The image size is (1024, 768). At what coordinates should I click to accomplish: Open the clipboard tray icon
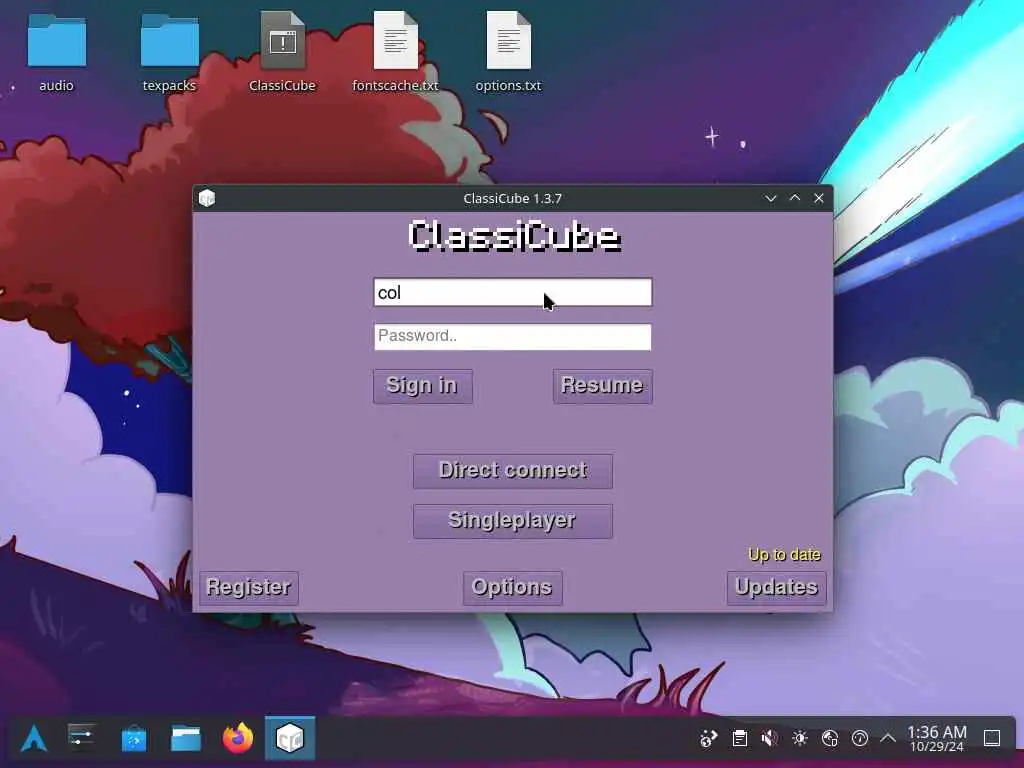739,739
